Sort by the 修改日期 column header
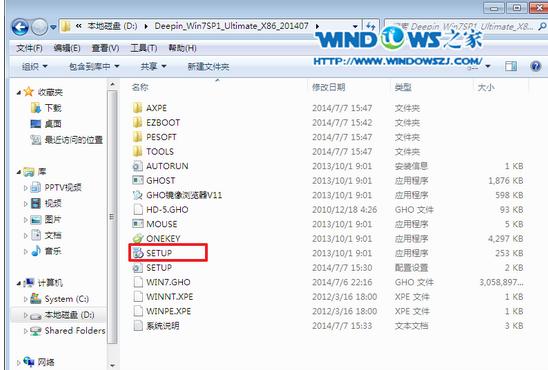Image resolution: width=548 pixels, height=370 pixels. (329, 87)
